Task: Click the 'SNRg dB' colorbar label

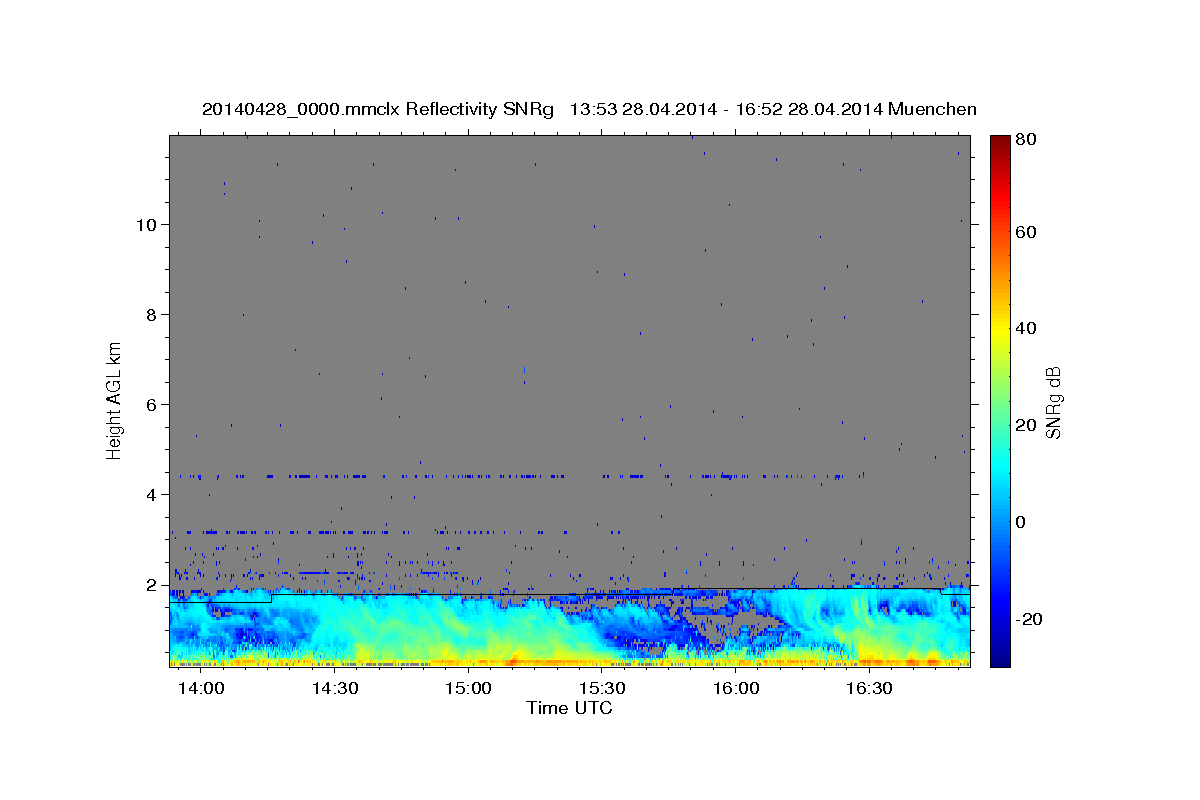Action: [x=1053, y=403]
